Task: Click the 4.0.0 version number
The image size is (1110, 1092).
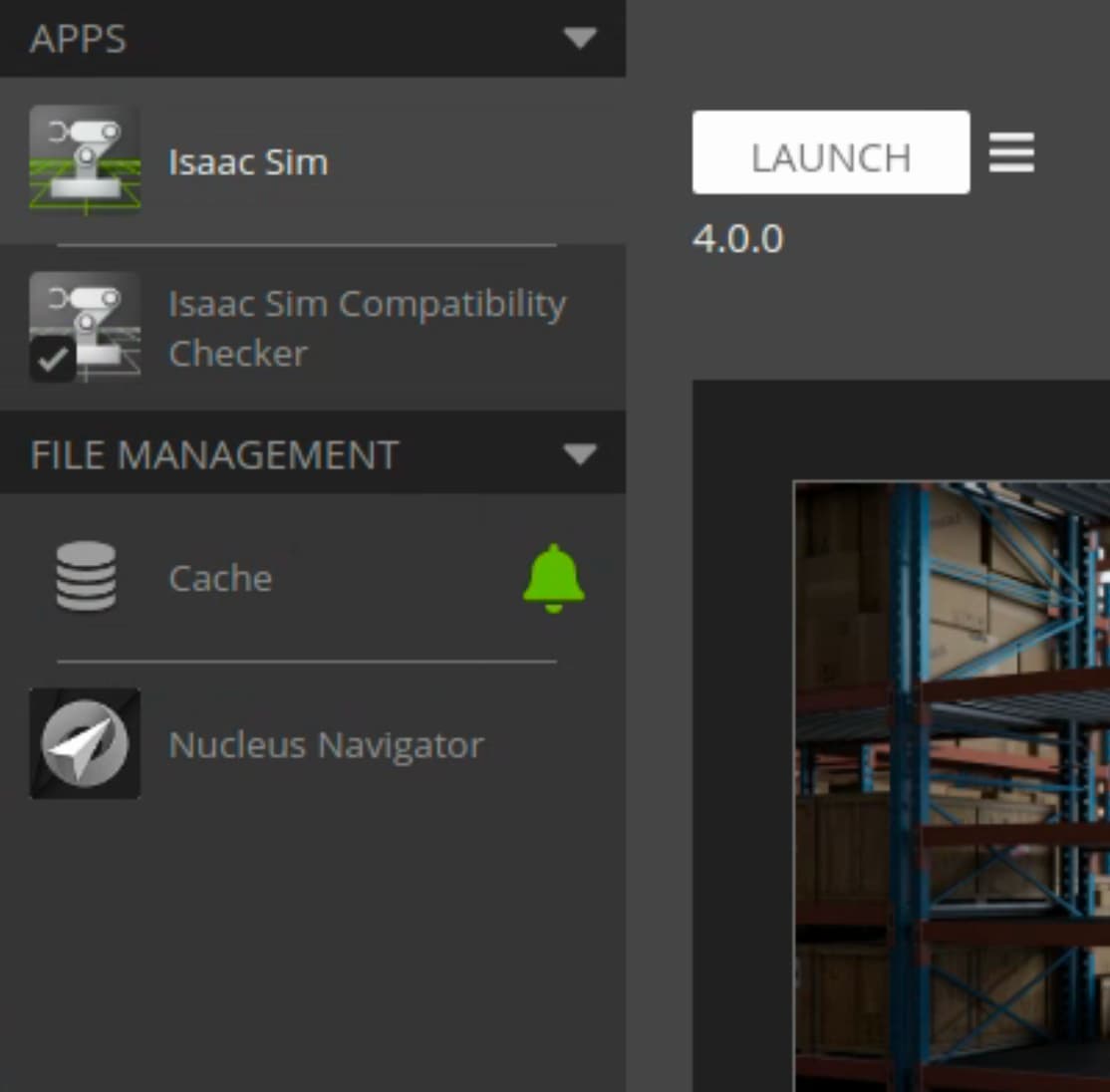Action: [738, 238]
